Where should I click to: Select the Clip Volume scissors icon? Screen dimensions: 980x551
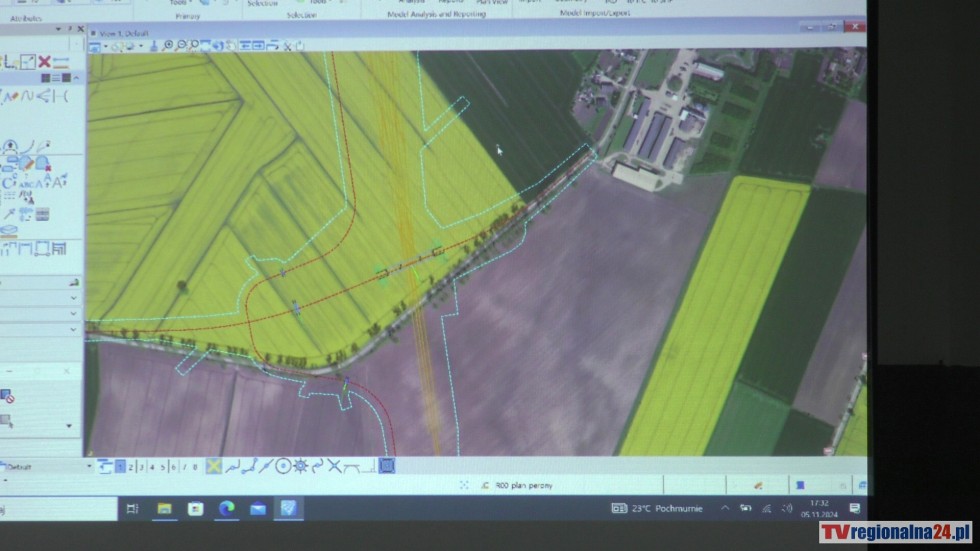point(287,47)
